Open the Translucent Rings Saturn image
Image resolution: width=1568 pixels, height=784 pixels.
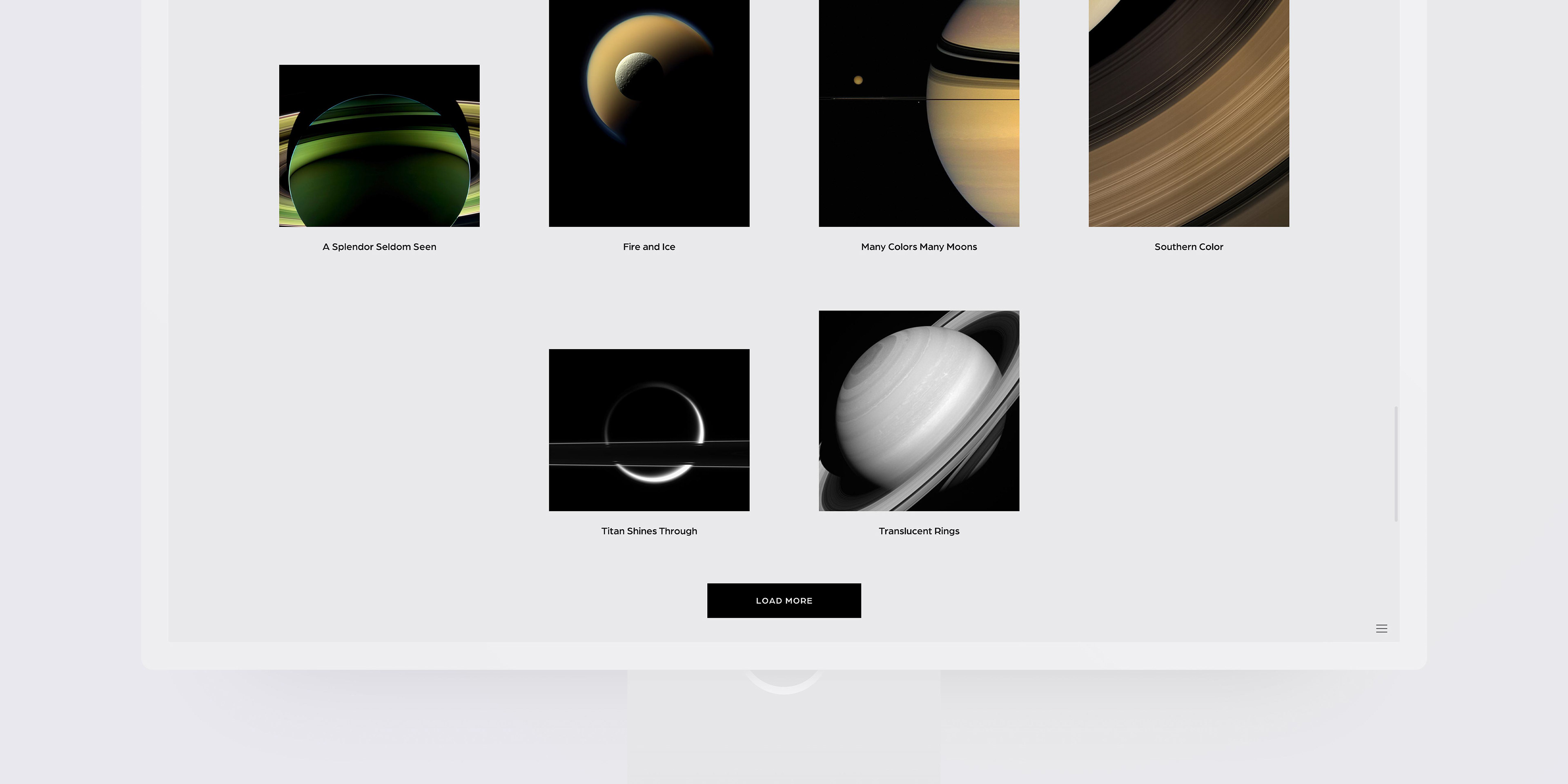pyautogui.click(x=918, y=411)
